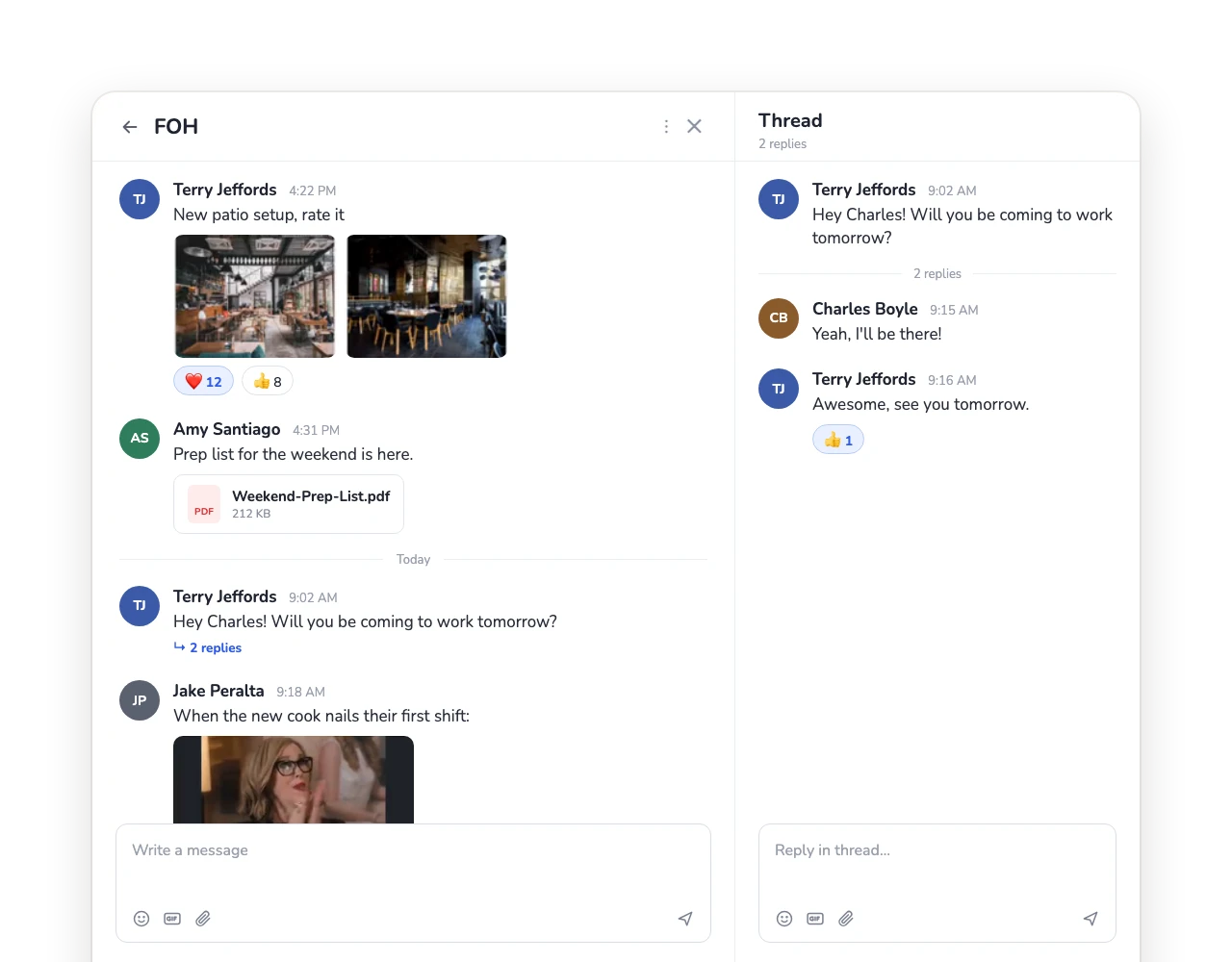Focus the Write a message field
Viewport: 1232px width, 962px height.
pos(413,883)
